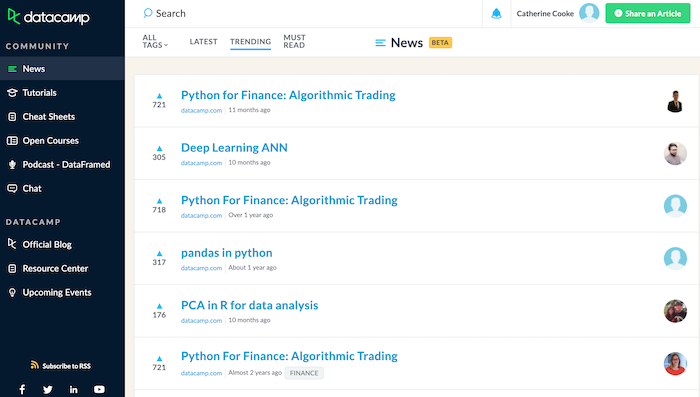Open DataCamp Facebook page
The image size is (700, 397).
pyautogui.click(x=22, y=389)
